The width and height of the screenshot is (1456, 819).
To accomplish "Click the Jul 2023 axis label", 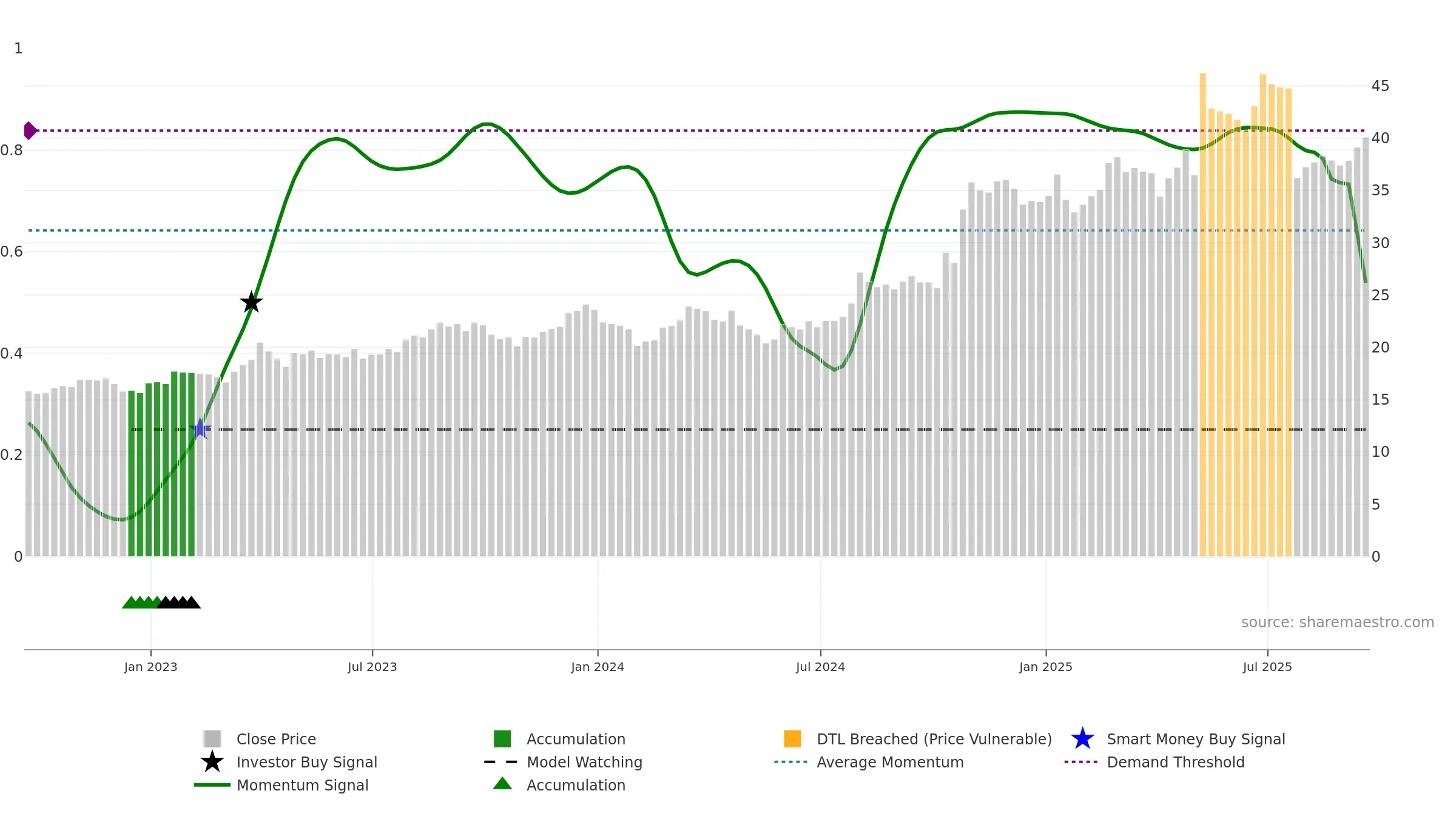I will 372,667.
